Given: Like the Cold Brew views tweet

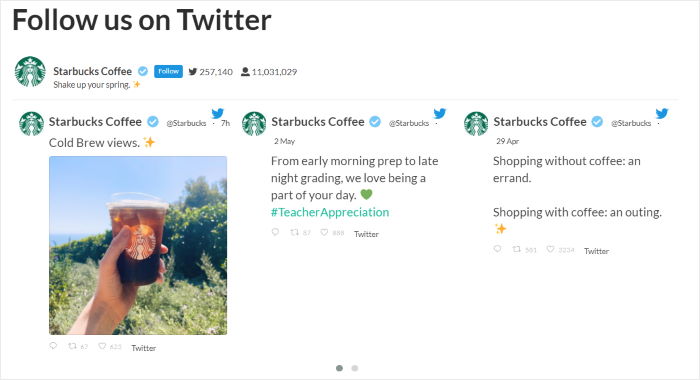Looking at the screenshot, I should pos(102,346).
